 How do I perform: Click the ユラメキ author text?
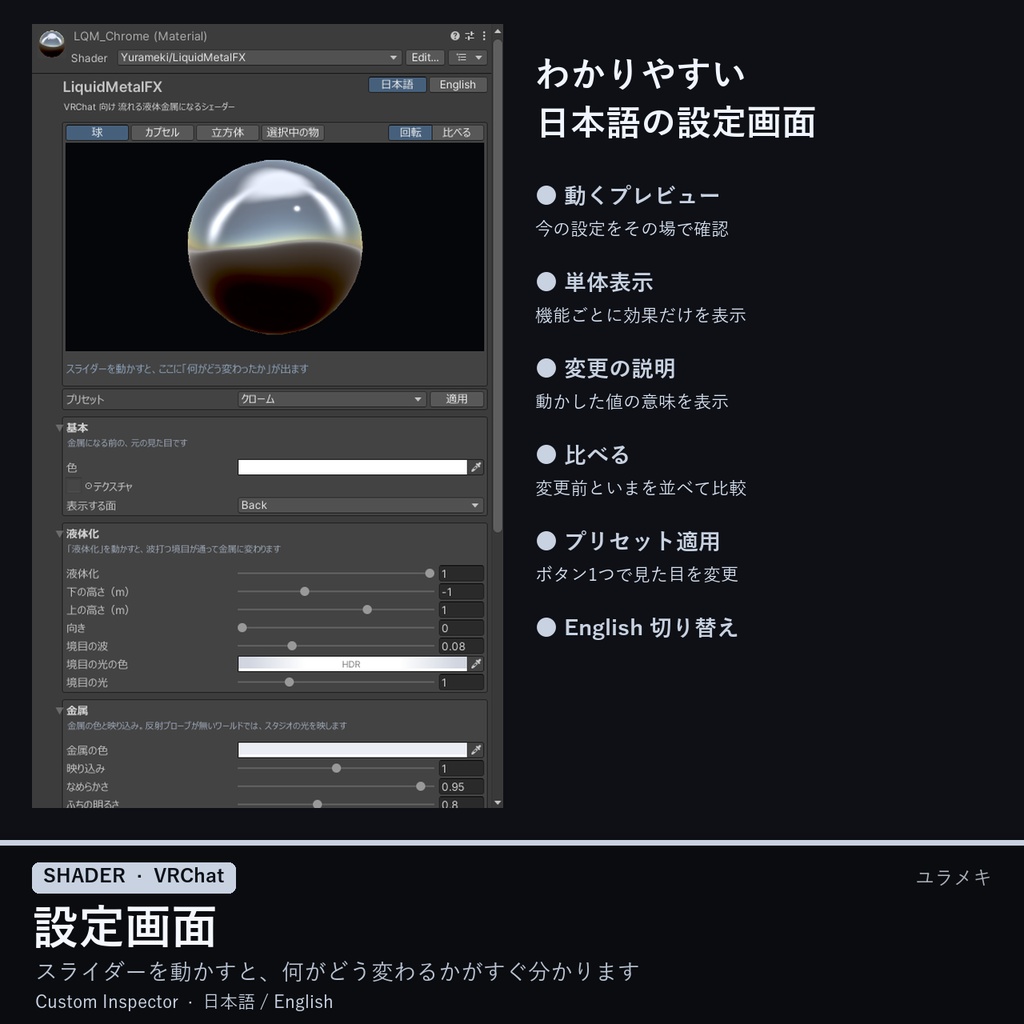coord(953,877)
